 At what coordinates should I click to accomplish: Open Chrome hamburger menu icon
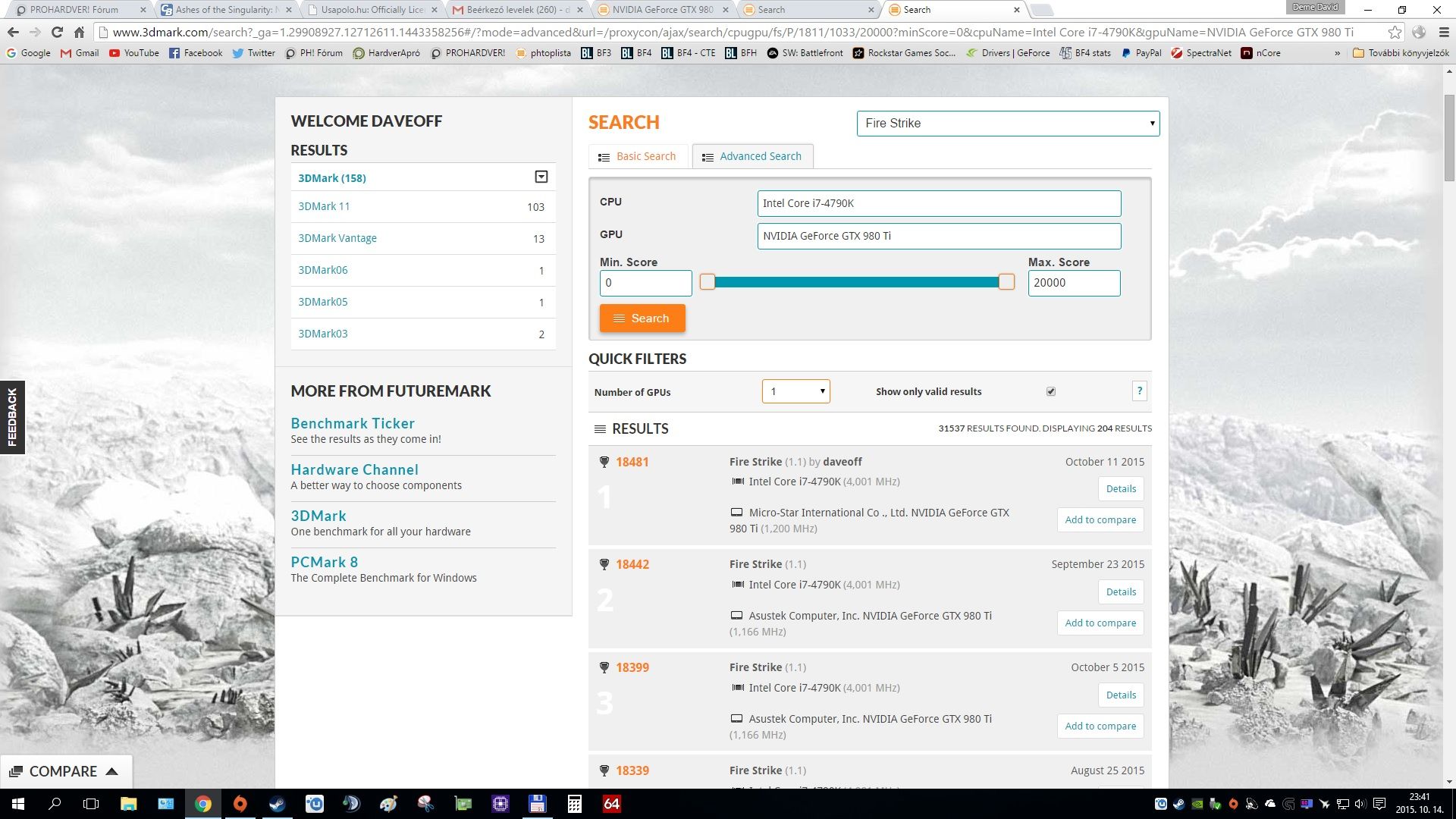click(1444, 33)
